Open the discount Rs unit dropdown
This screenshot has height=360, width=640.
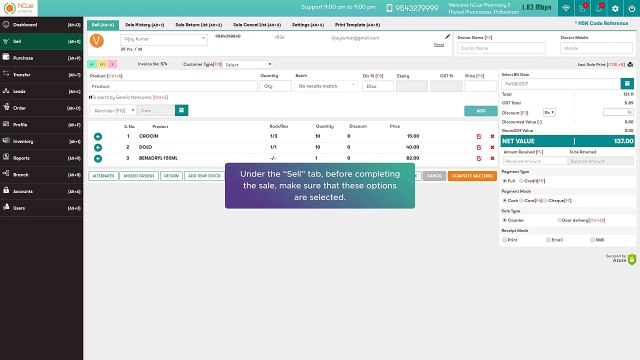(549, 112)
